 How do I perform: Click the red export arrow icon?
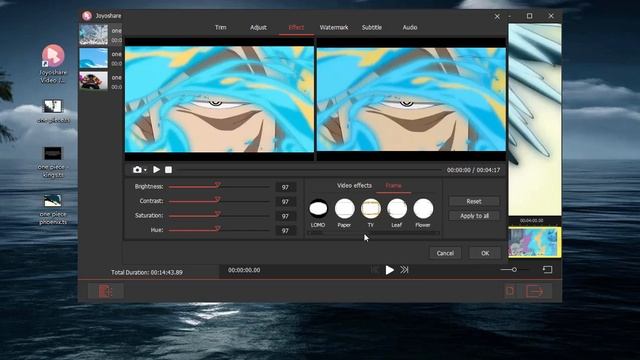coord(534,291)
